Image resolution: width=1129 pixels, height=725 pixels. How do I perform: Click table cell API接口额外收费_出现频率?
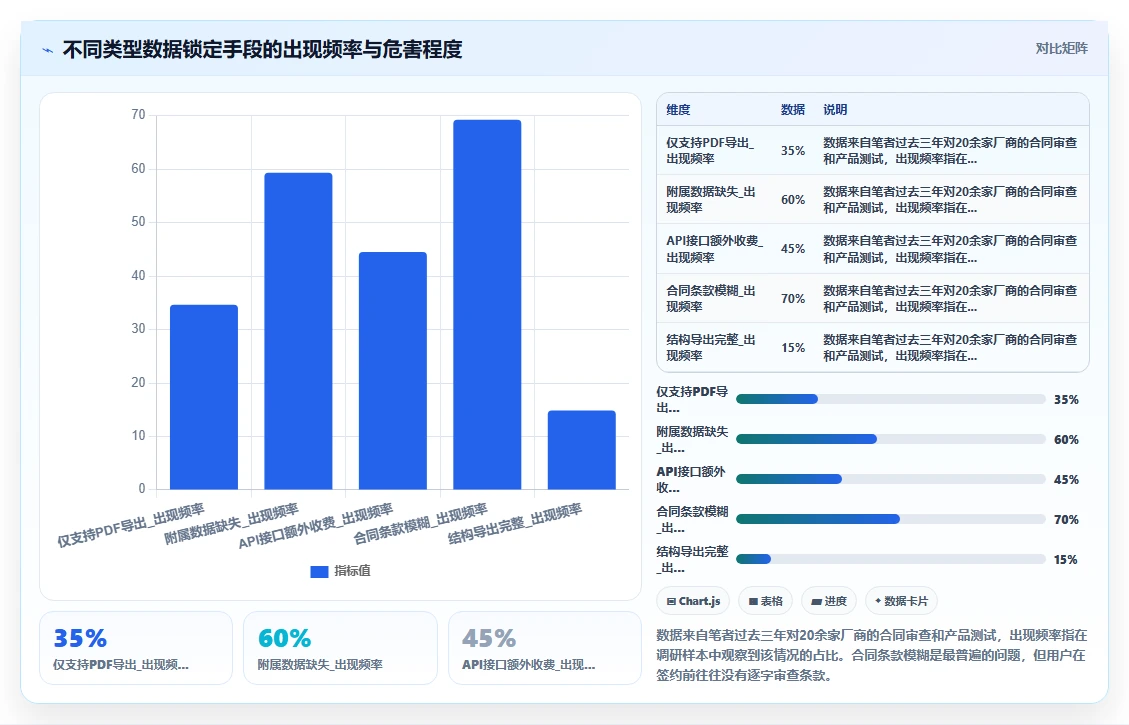coord(714,248)
